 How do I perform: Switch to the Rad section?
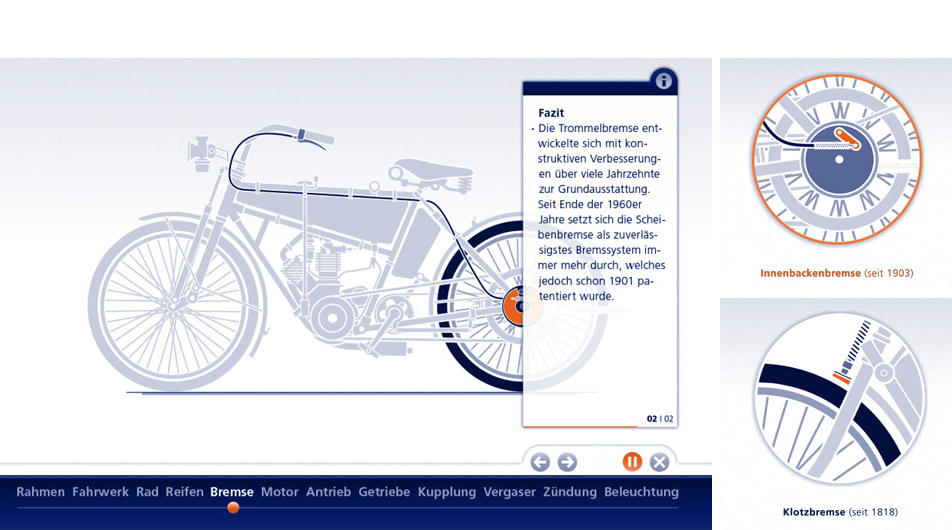click(147, 492)
